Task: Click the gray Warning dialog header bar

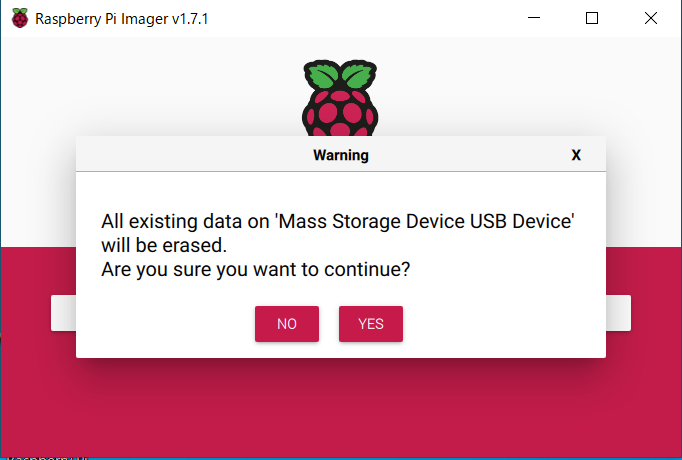Action: [x=341, y=154]
